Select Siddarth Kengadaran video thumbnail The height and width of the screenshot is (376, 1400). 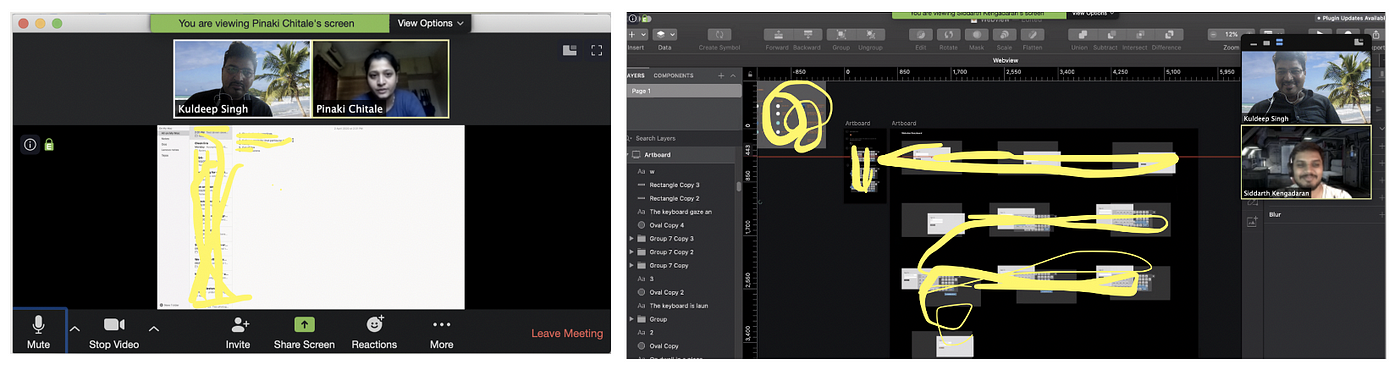(1306, 161)
